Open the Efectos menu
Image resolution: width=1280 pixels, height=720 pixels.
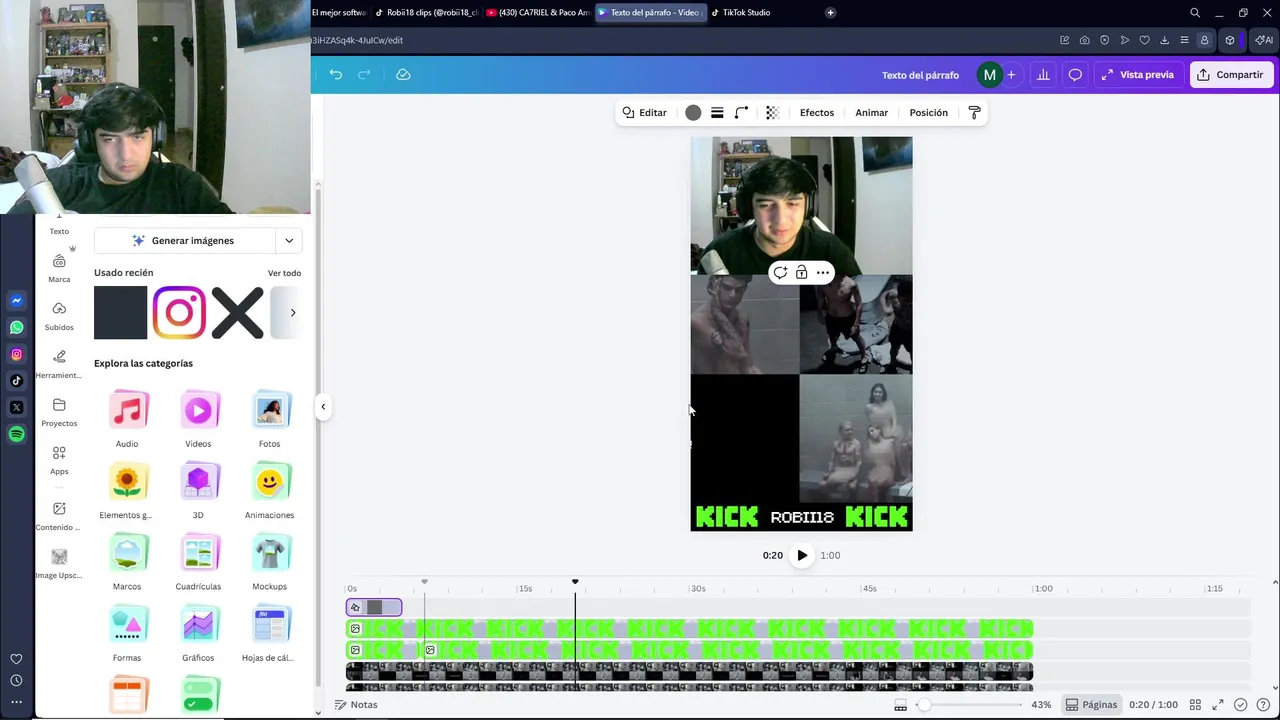(x=817, y=113)
